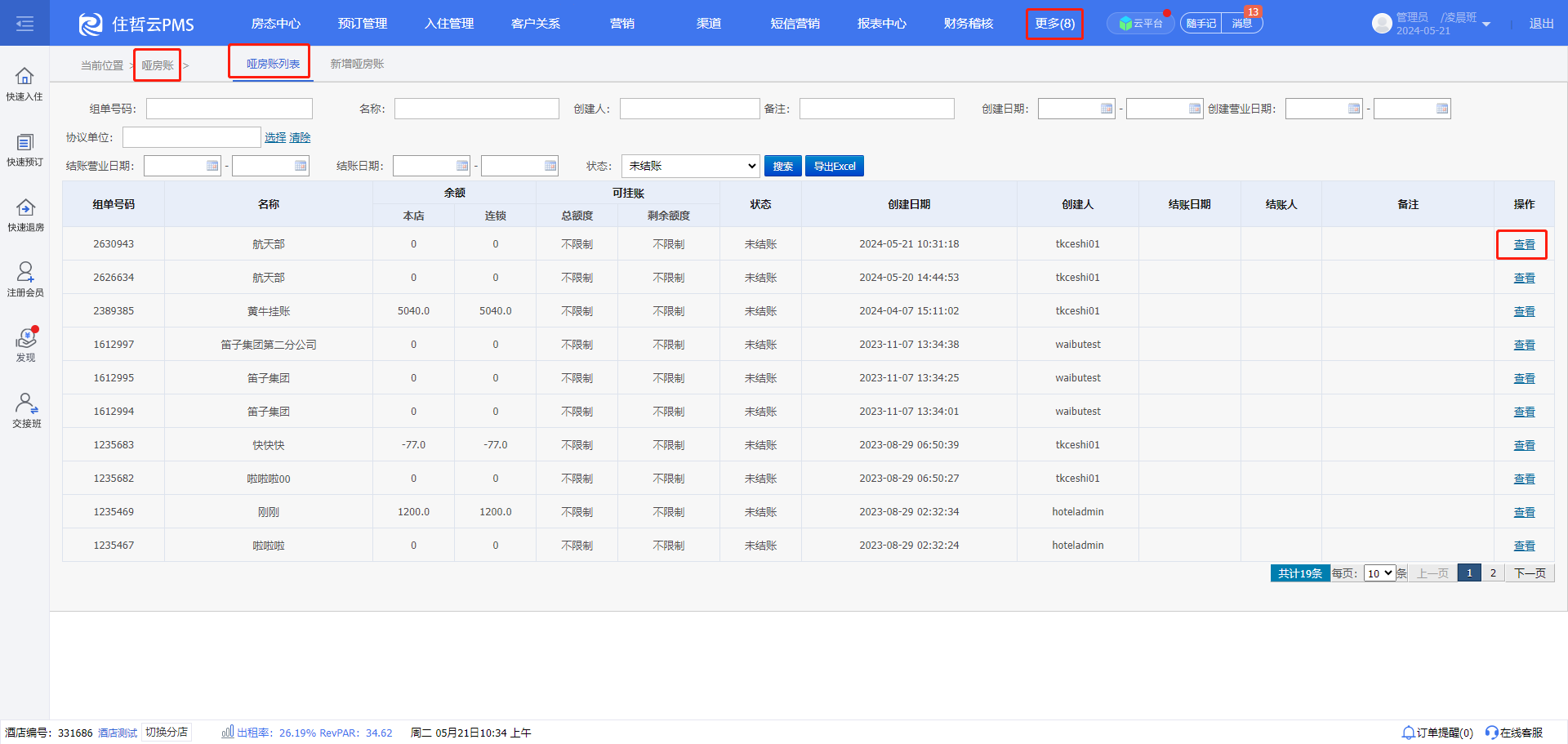Open 更多(8) menu
This screenshot has height=744, width=1568.
coord(1054,24)
